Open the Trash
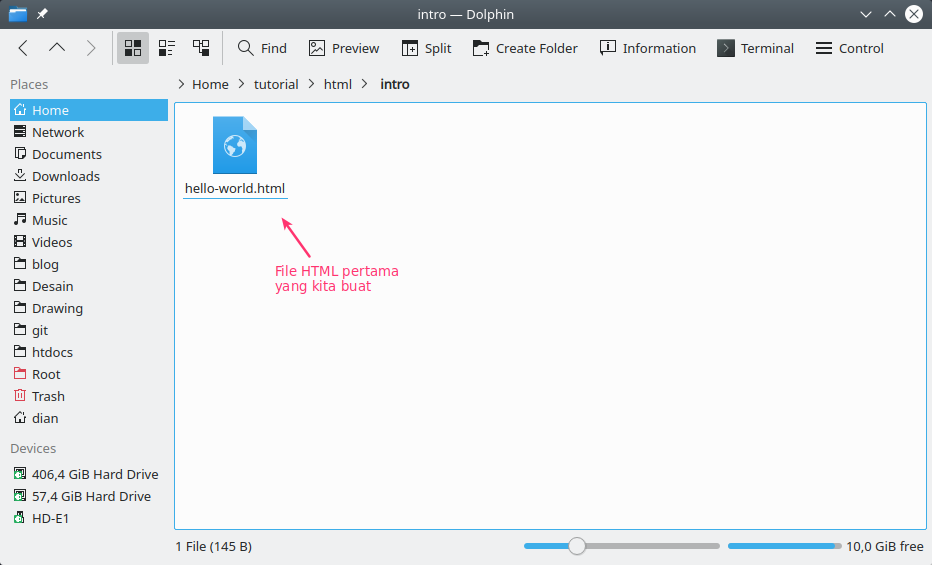Viewport: 932px width, 565px height. (x=89, y=396)
